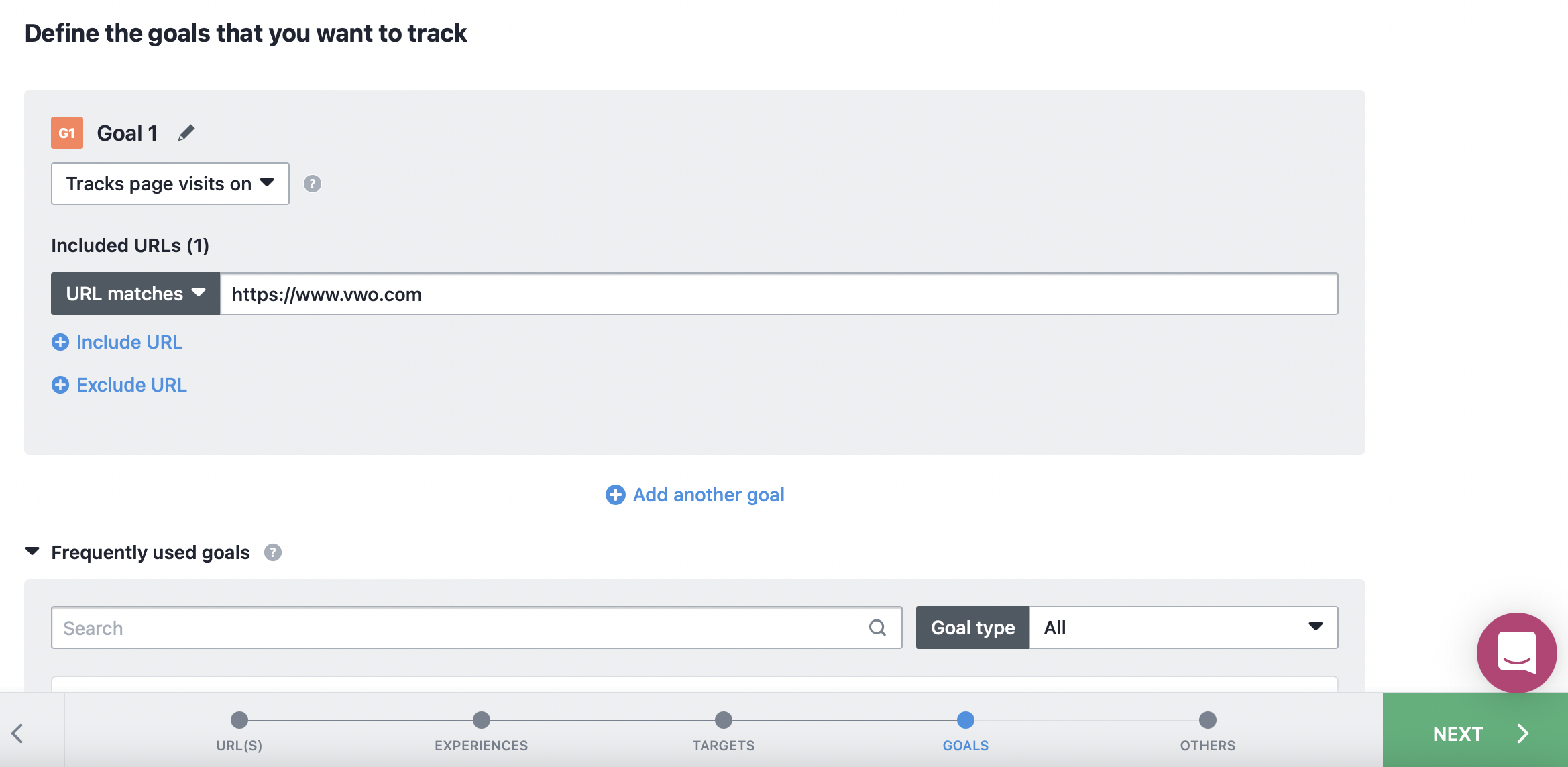Go to the OTHERS step
The image size is (1568, 767).
click(1207, 721)
